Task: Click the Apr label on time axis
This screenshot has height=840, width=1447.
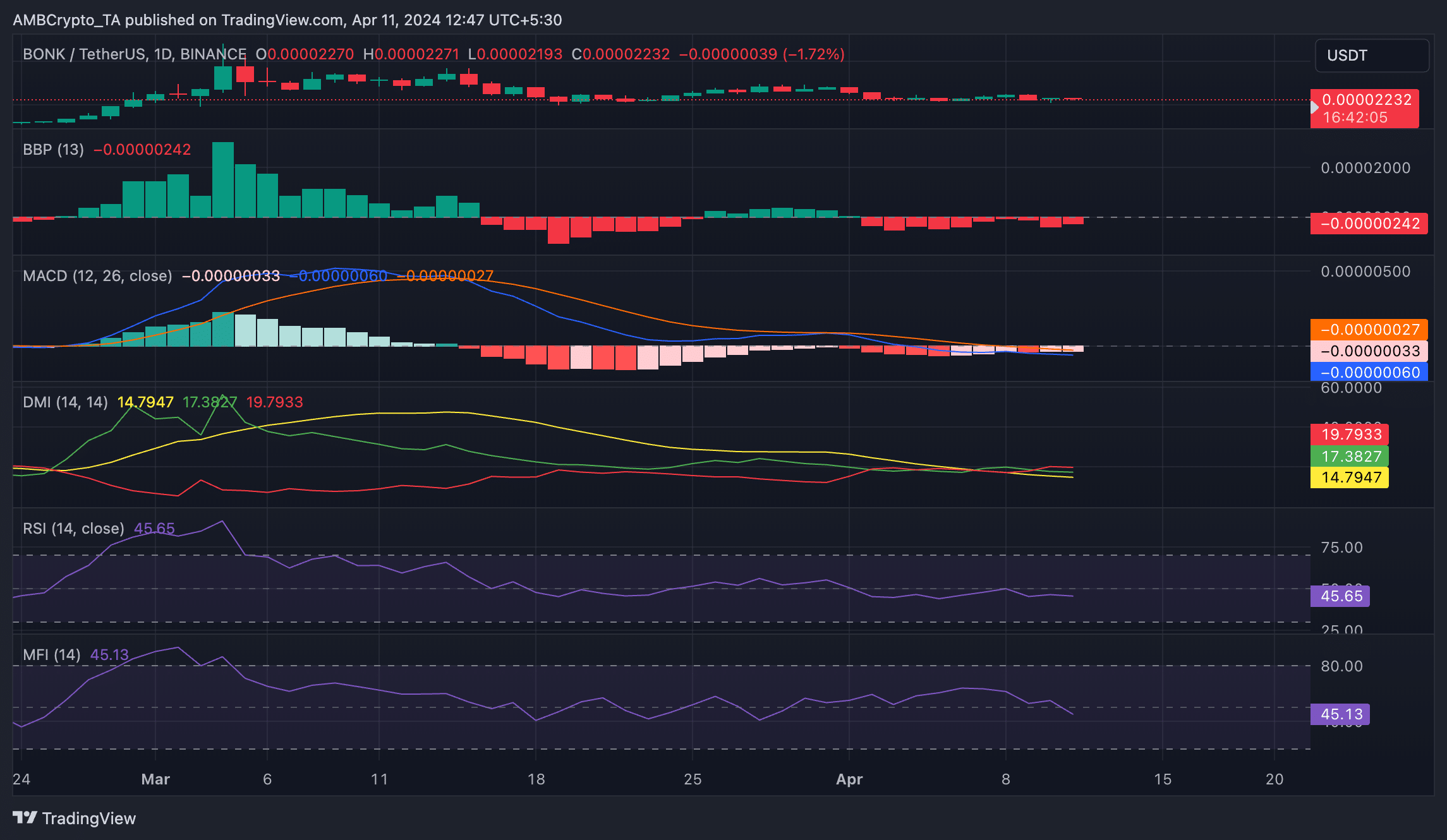Action: tap(849, 779)
